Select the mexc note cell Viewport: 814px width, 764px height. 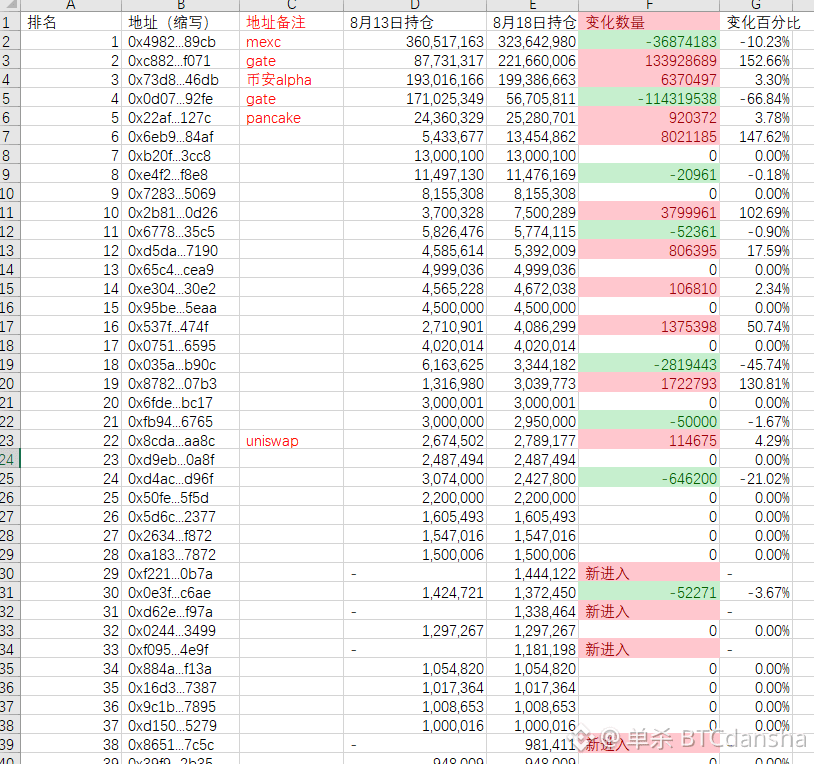[291, 42]
